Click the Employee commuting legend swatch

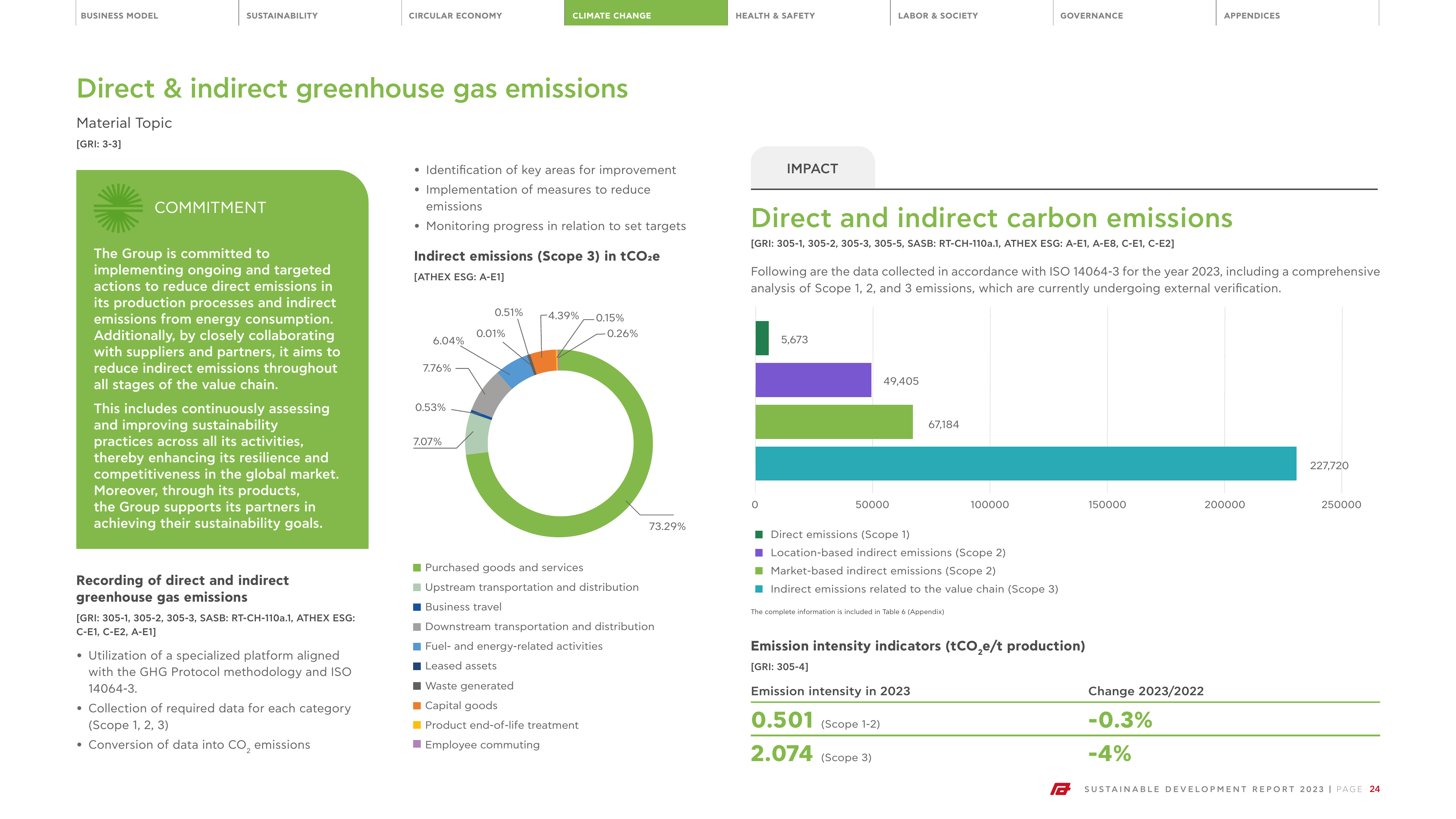click(x=417, y=744)
